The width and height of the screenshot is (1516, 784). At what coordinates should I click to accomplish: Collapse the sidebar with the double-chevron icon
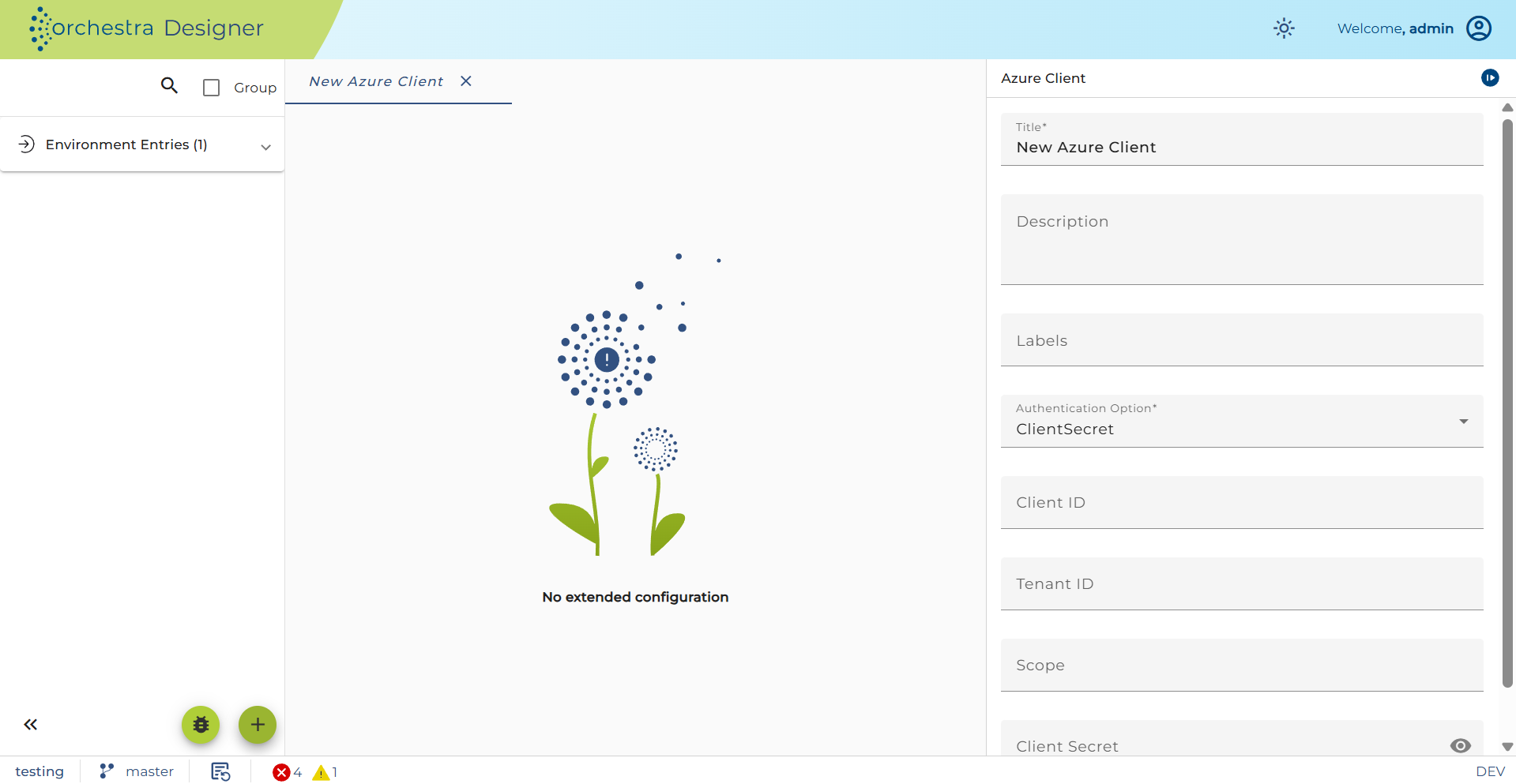point(31,725)
